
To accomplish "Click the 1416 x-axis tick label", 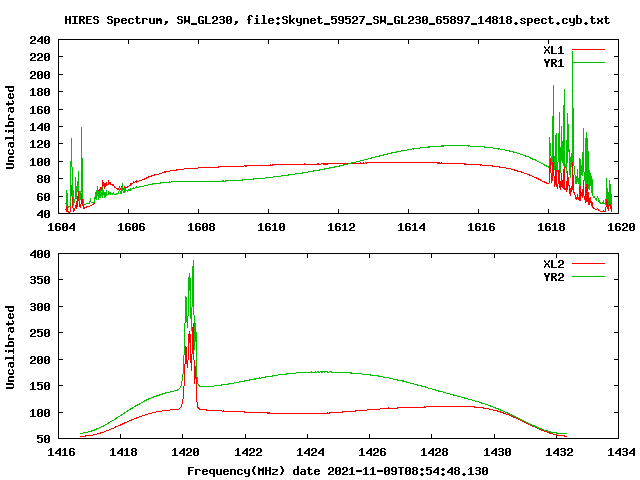I will (x=61, y=452).
